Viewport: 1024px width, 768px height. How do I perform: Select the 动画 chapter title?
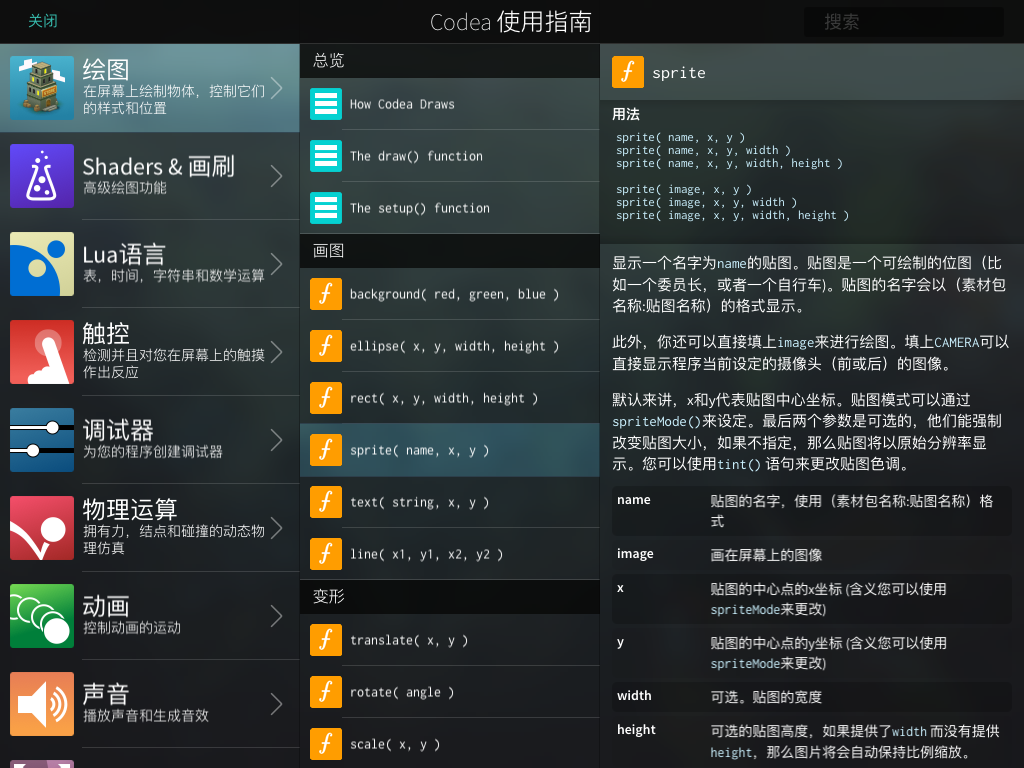(106, 607)
